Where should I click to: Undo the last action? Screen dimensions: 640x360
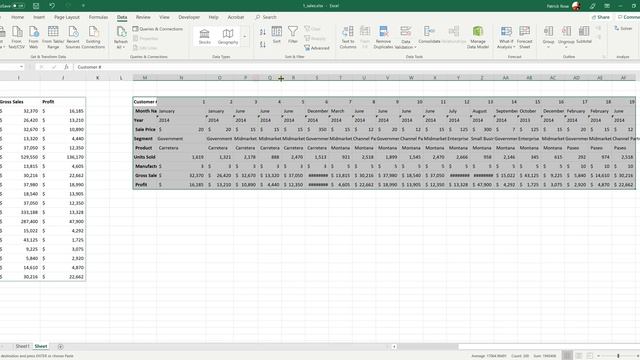pos(52,6)
